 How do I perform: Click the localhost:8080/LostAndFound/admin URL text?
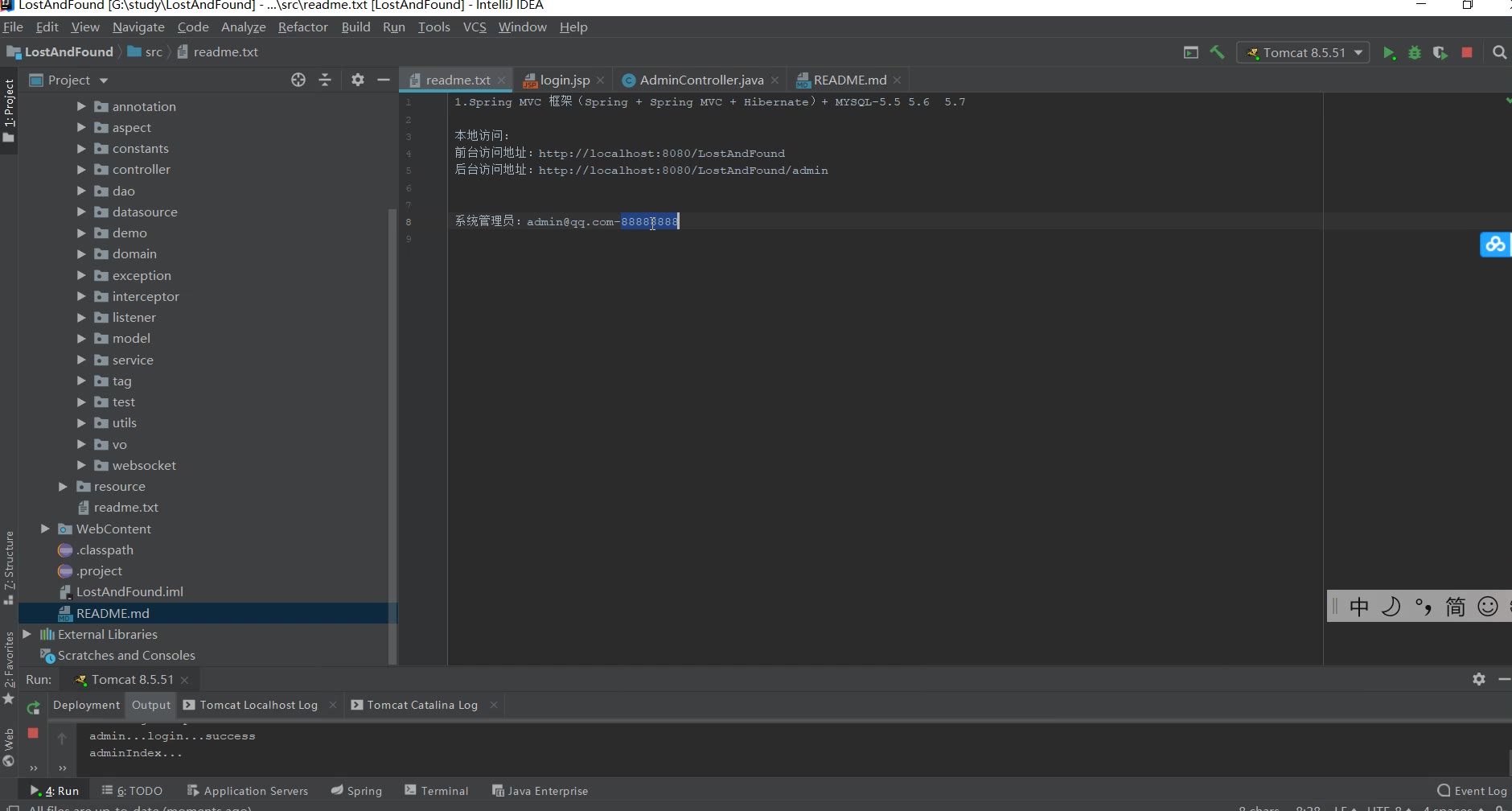[x=683, y=171]
